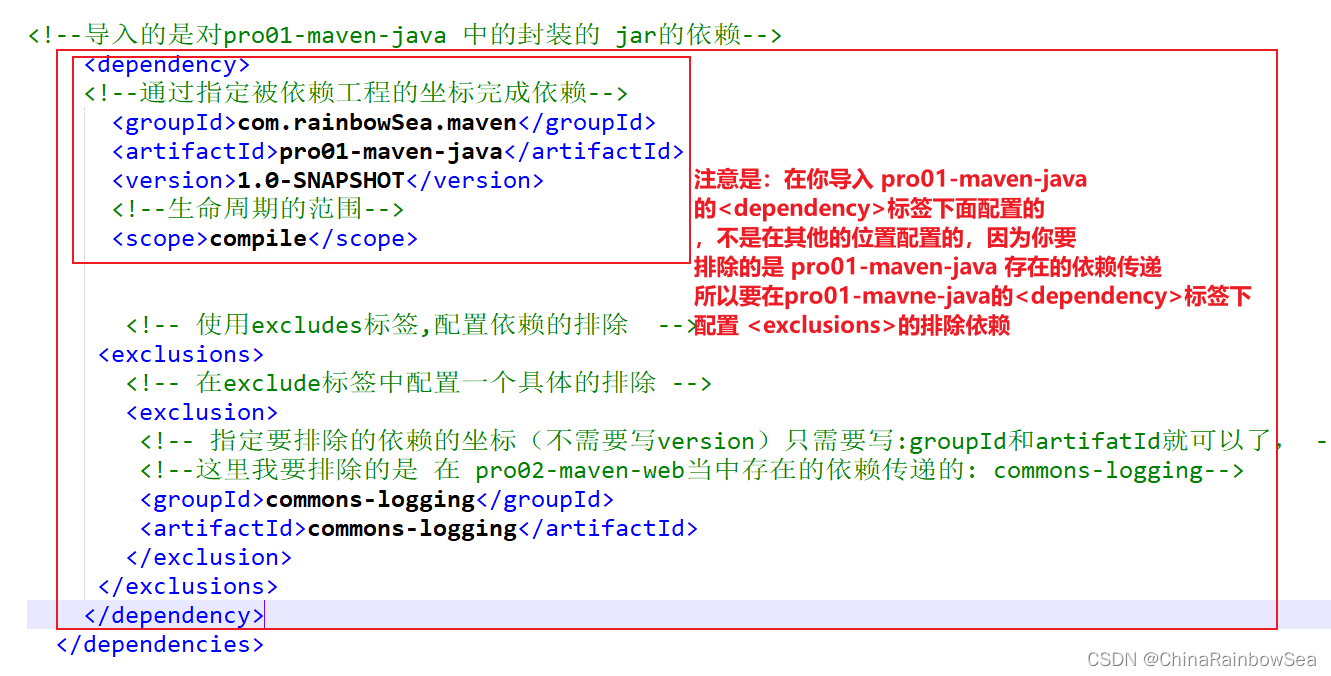Click the closing </exclusion> tag
This screenshot has height=676, width=1331.
tap(209, 558)
